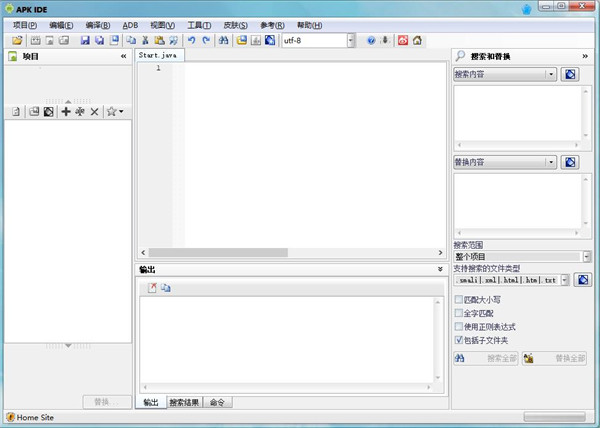The image size is (600, 428).
Task: Click the 替换全部 button
Action: [554, 358]
